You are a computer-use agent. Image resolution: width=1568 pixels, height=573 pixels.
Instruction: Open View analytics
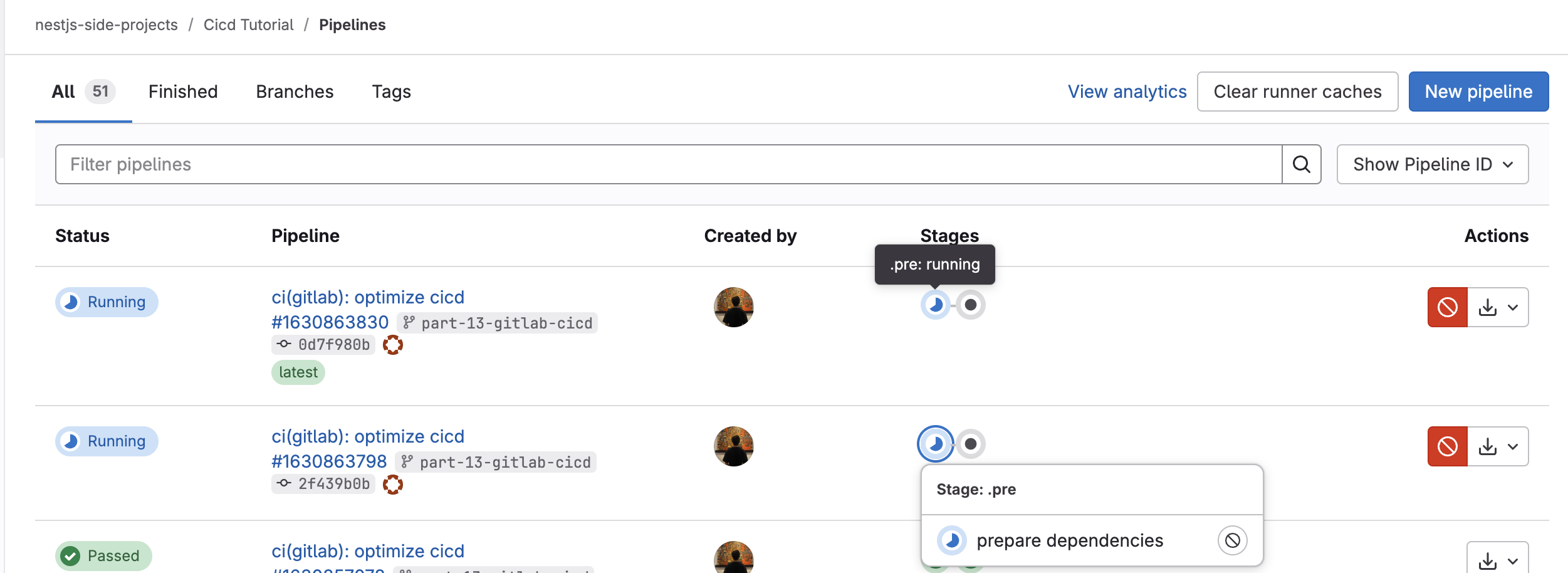pyautogui.click(x=1126, y=92)
